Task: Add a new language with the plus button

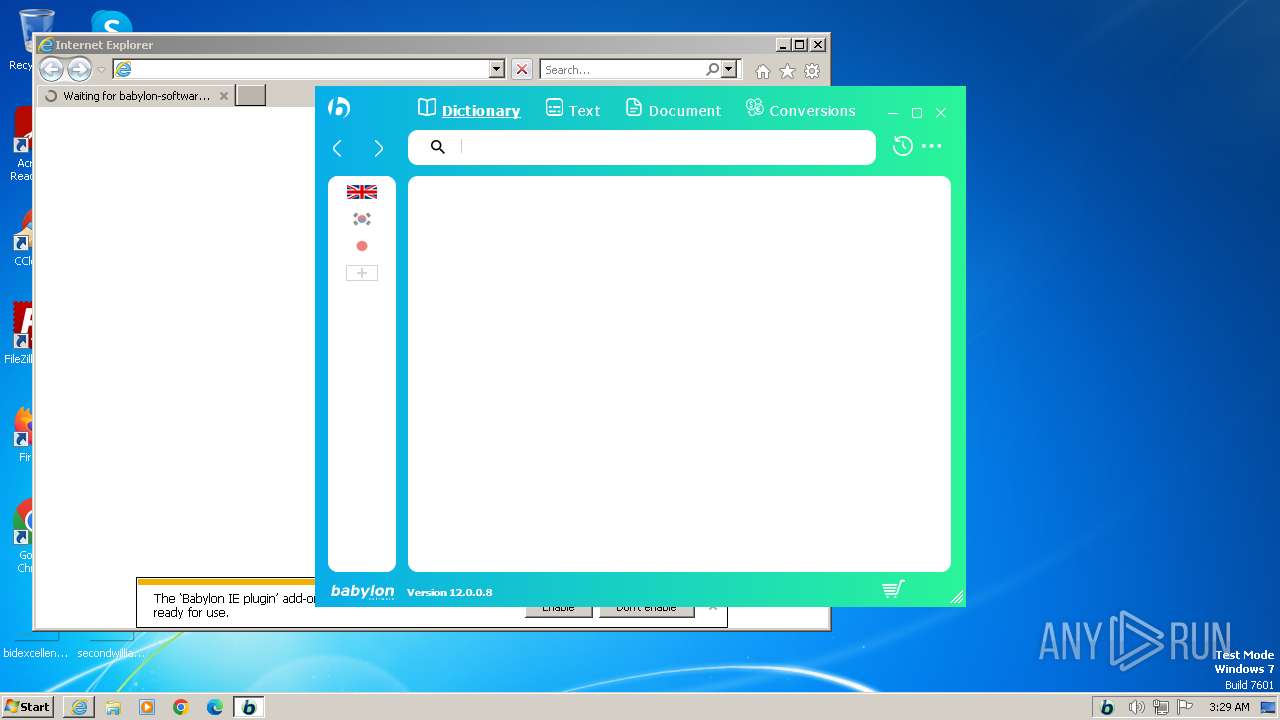Action: 361,273
